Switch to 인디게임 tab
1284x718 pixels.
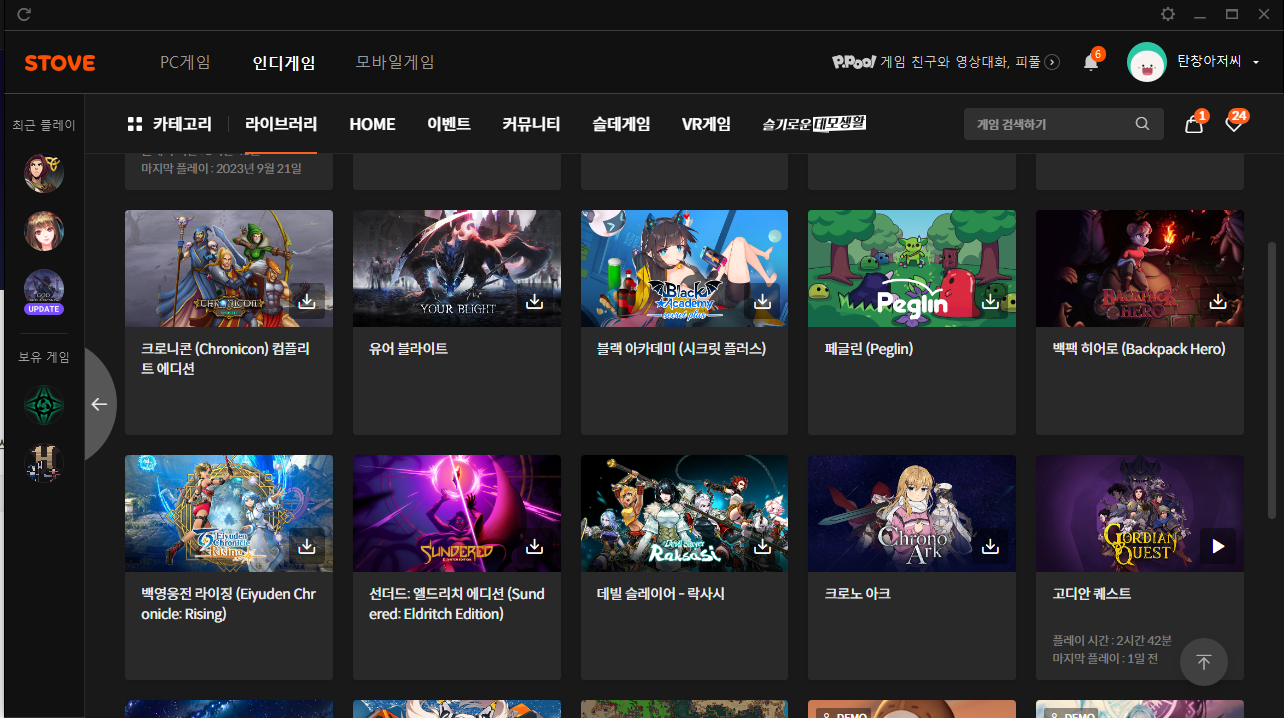click(x=284, y=62)
